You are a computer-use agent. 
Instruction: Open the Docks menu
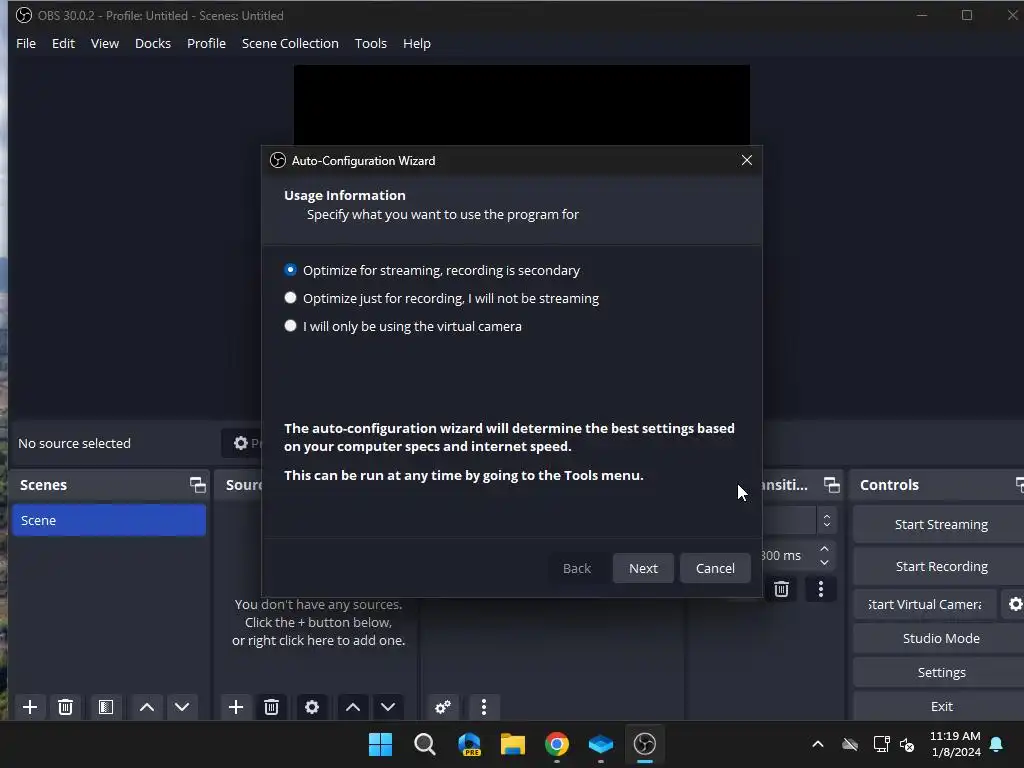click(x=153, y=43)
